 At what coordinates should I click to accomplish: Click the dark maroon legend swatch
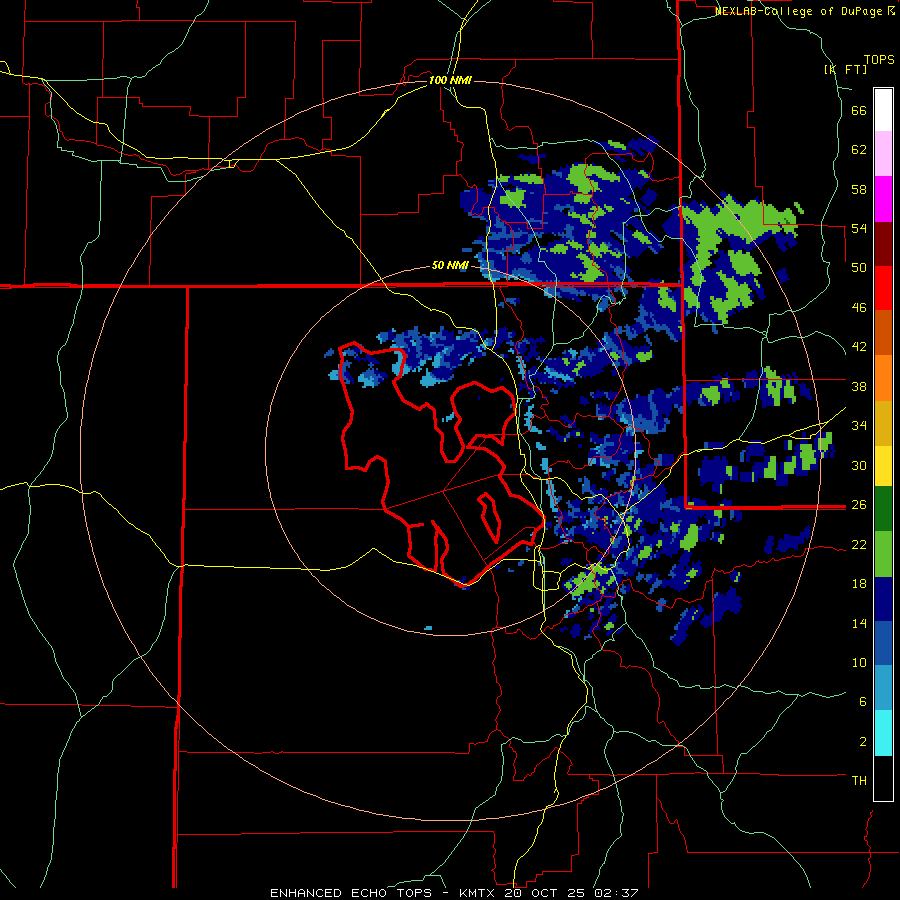(x=883, y=244)
